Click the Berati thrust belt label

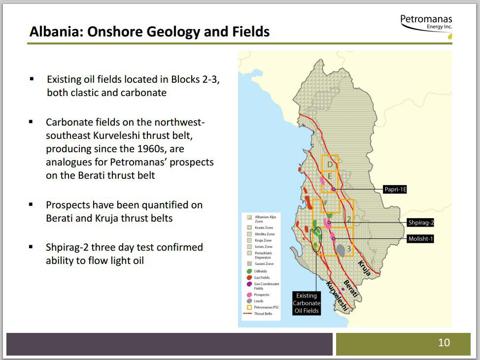tap(351, 289)
